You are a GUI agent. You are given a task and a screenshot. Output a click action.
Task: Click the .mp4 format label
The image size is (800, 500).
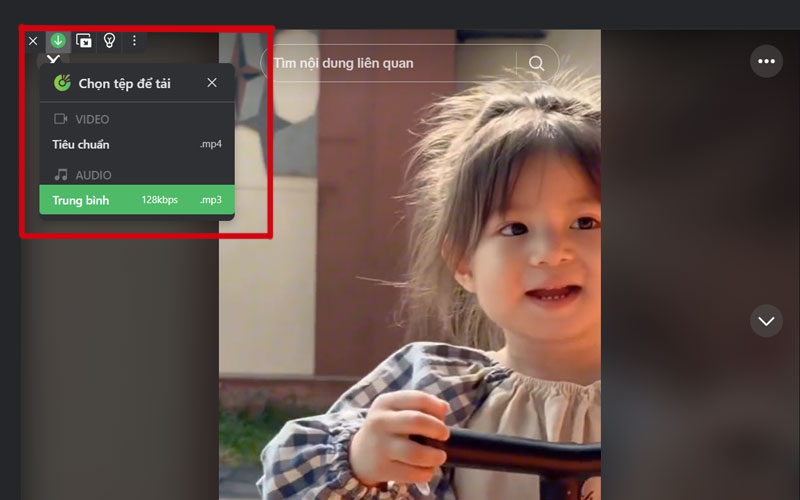[210, 144]
